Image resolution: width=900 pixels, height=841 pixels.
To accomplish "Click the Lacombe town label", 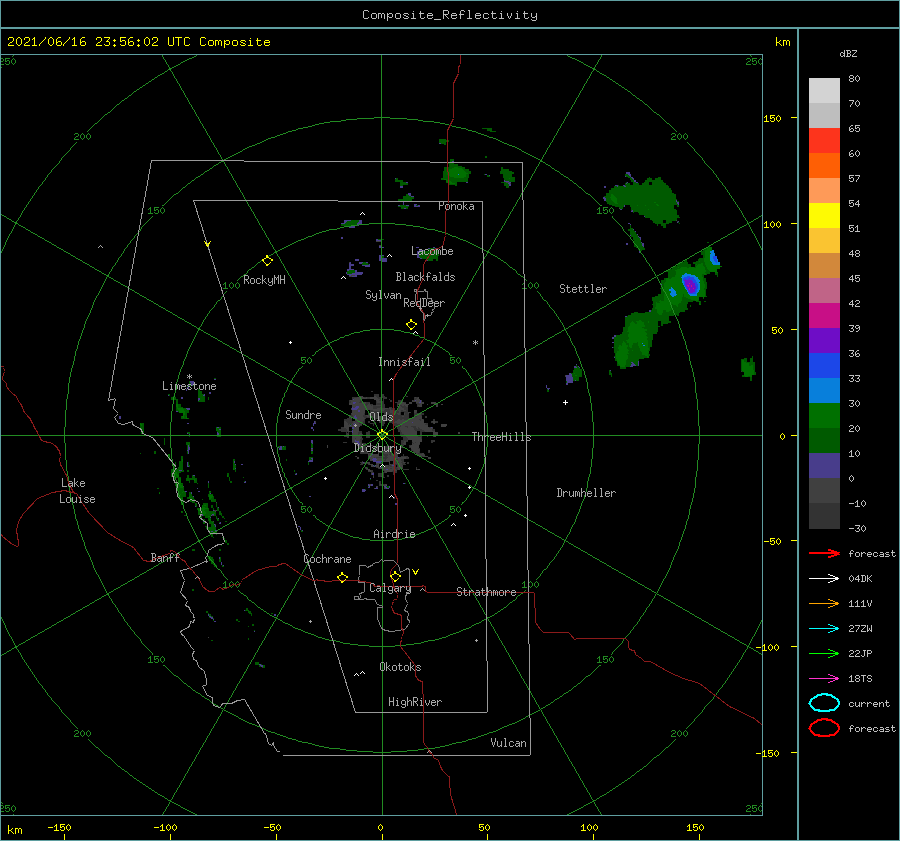I will click(432, 251).
